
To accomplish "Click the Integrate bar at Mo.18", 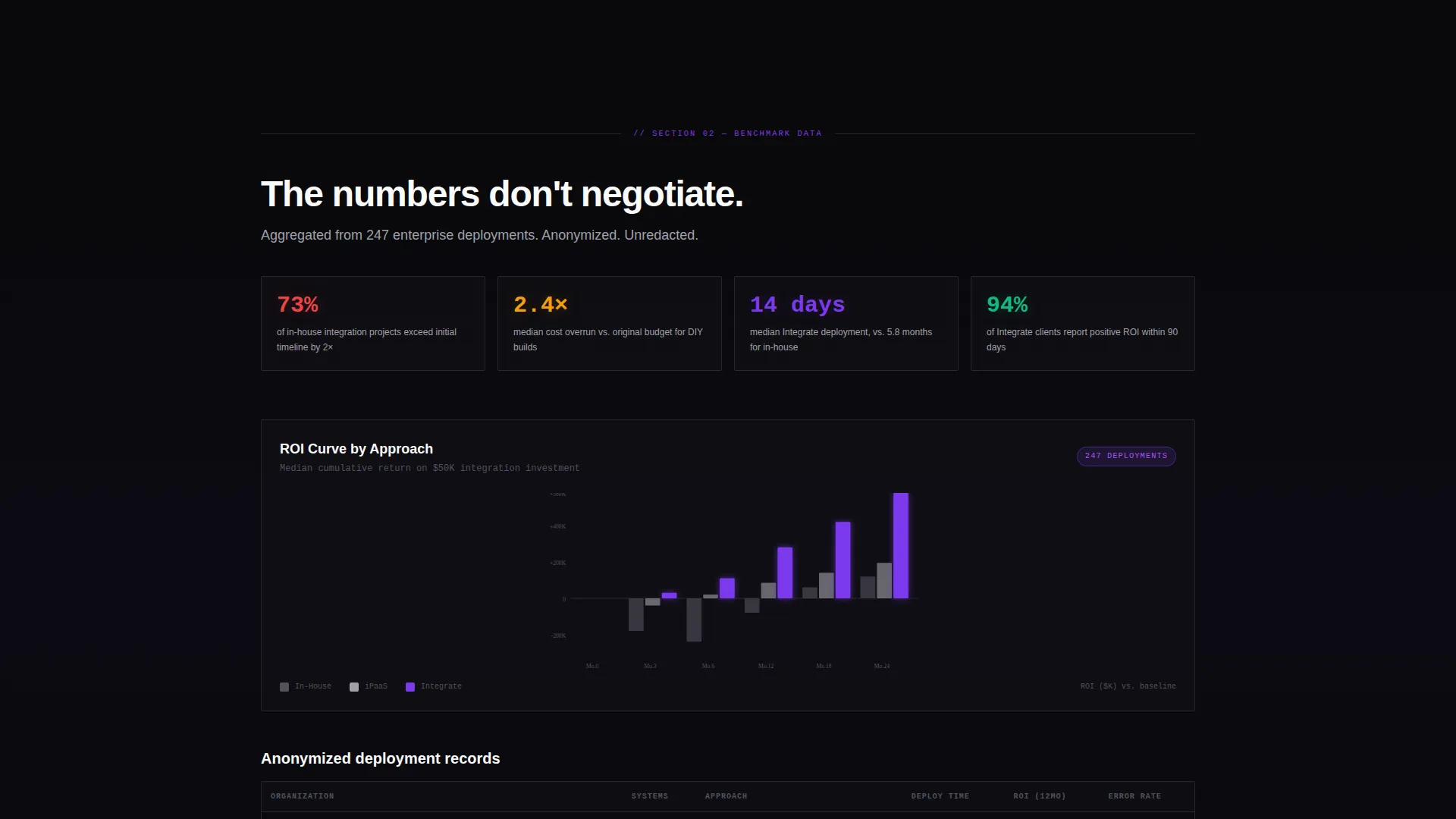I will [x=843, y=560].
